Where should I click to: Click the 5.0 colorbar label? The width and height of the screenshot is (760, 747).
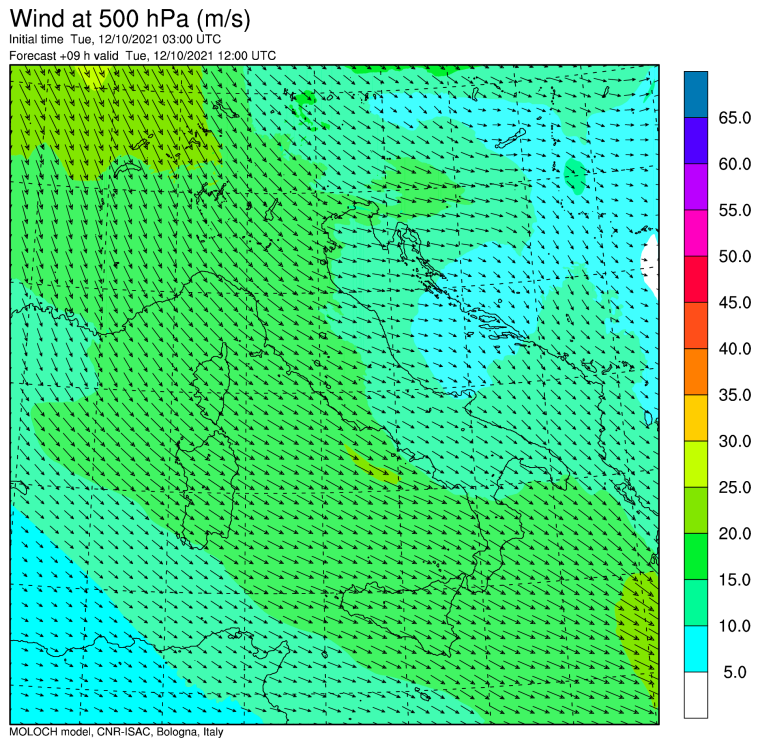click(735, 672)
